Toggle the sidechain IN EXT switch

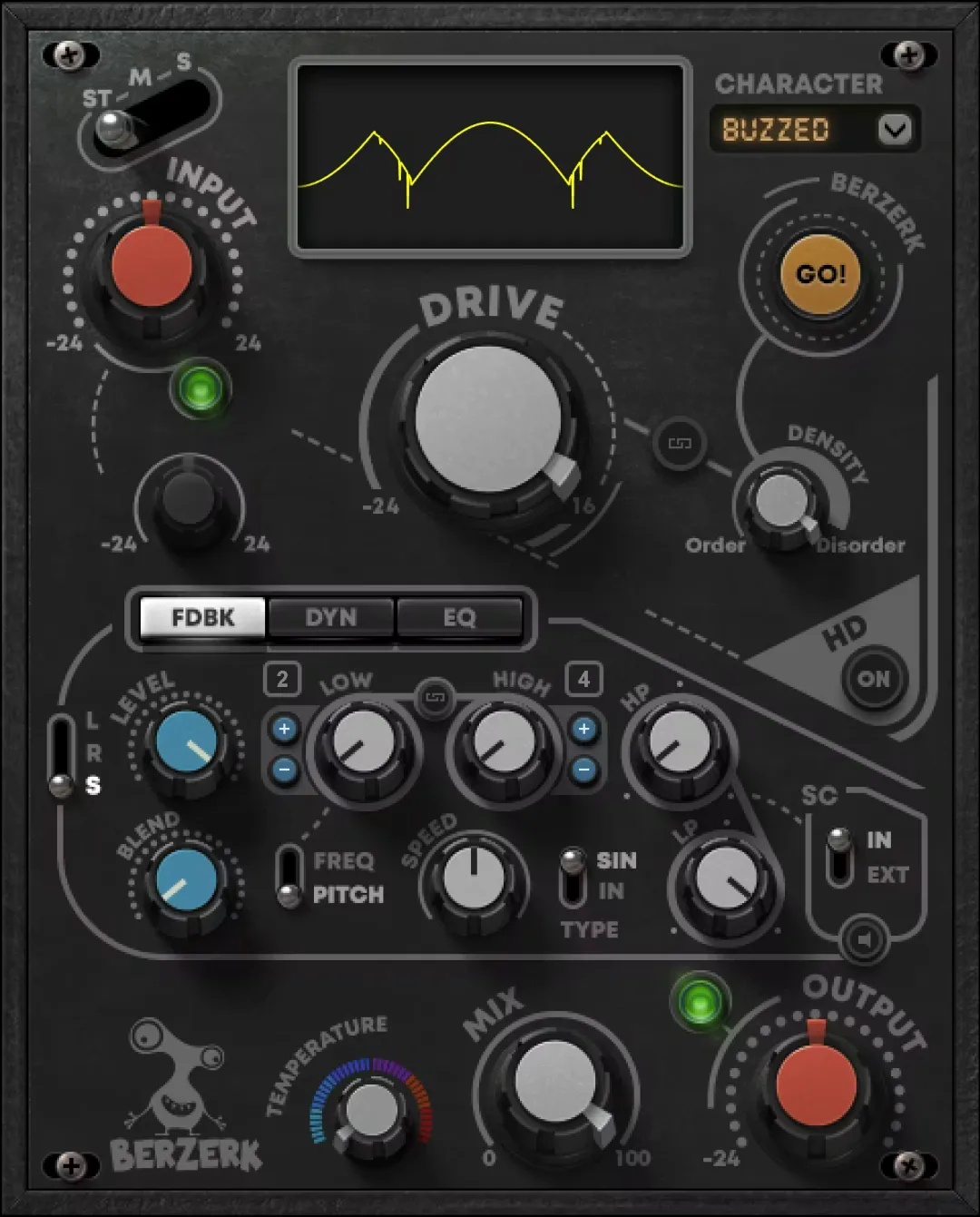point(840,857)
